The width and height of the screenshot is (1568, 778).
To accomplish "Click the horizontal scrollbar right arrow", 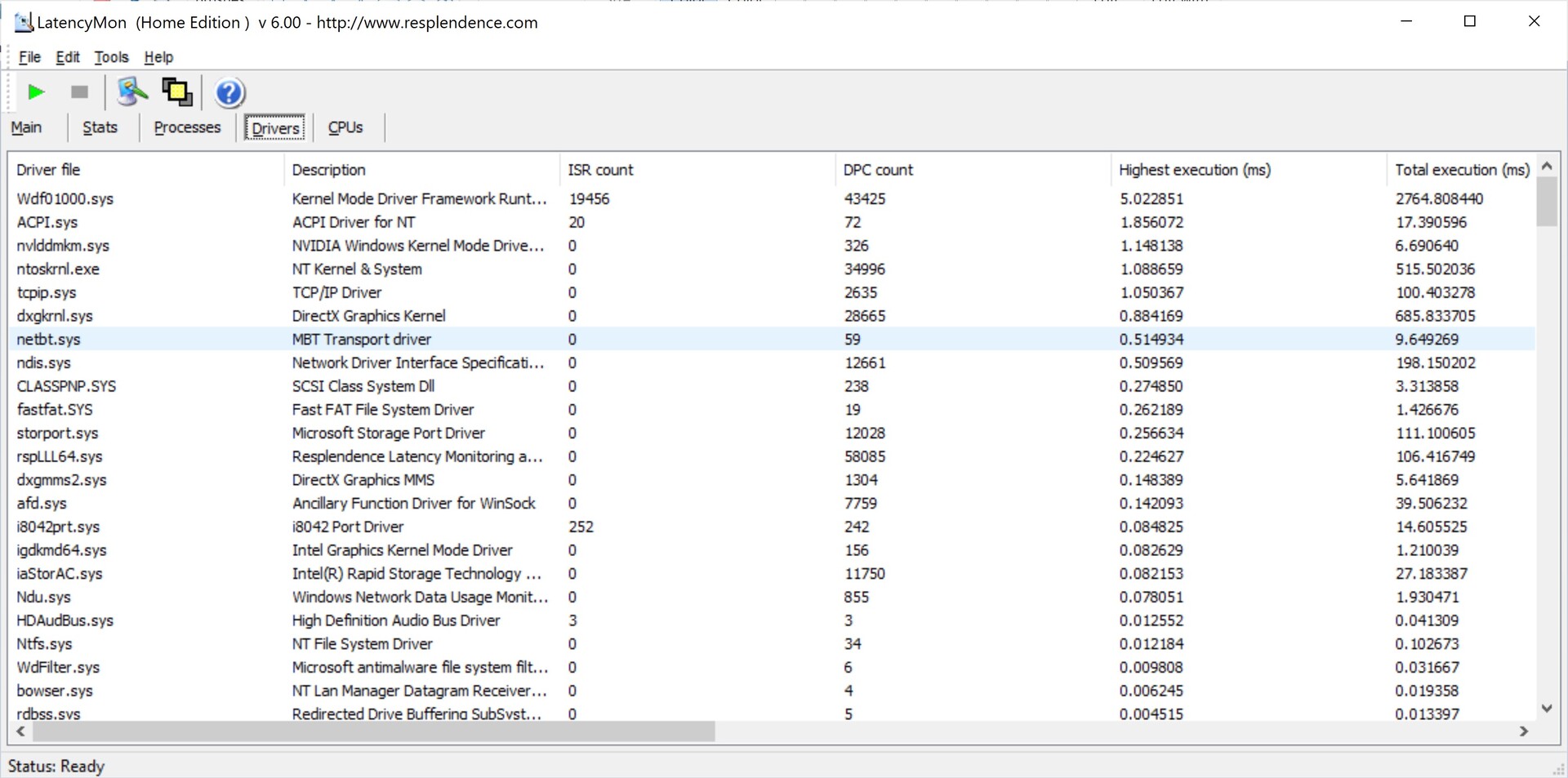I will [1523, 731].
